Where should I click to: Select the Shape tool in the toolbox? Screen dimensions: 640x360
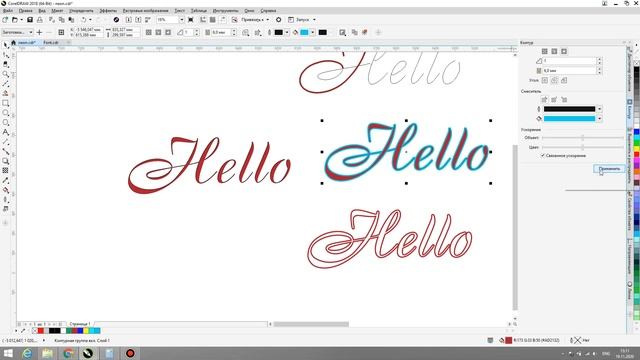[6, 55]
